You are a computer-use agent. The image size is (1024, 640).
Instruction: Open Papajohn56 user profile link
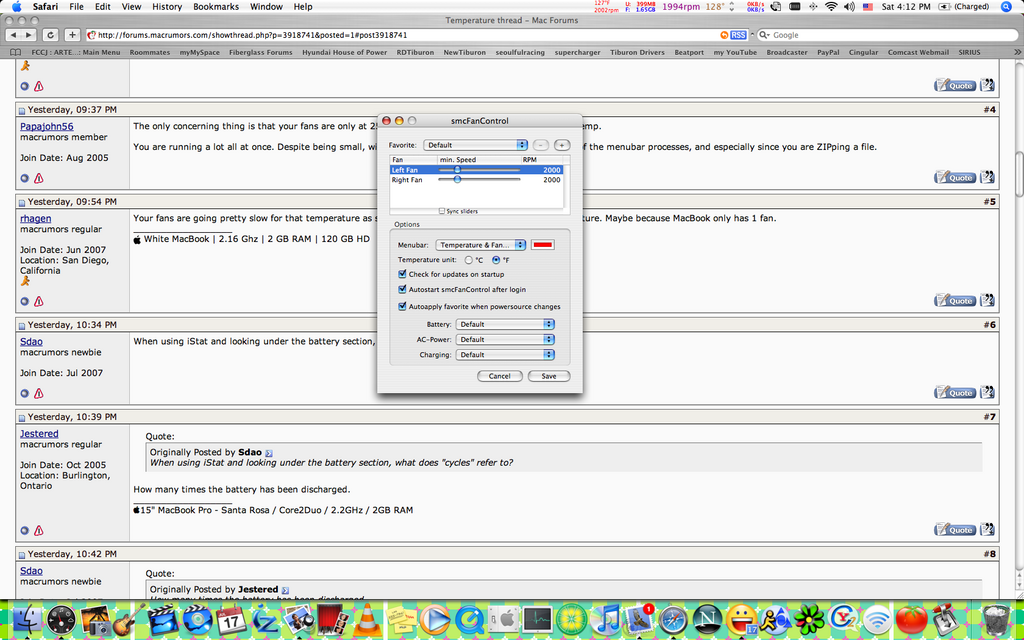tap(46, 126)
